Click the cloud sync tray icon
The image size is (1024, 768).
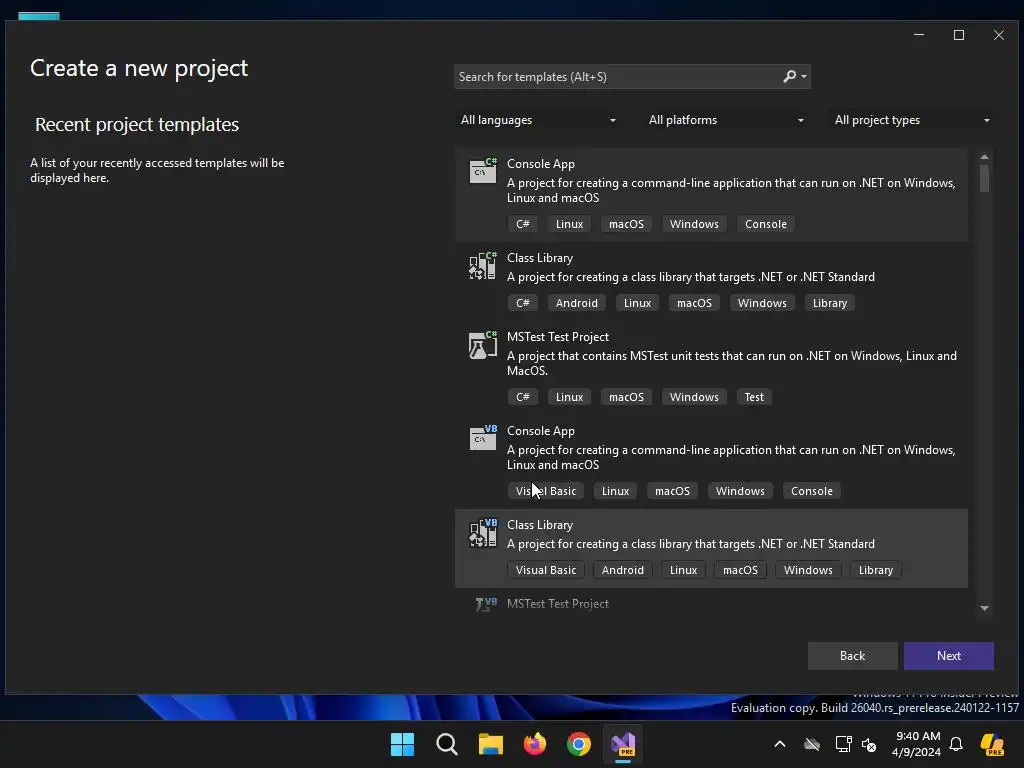(812, 744)
